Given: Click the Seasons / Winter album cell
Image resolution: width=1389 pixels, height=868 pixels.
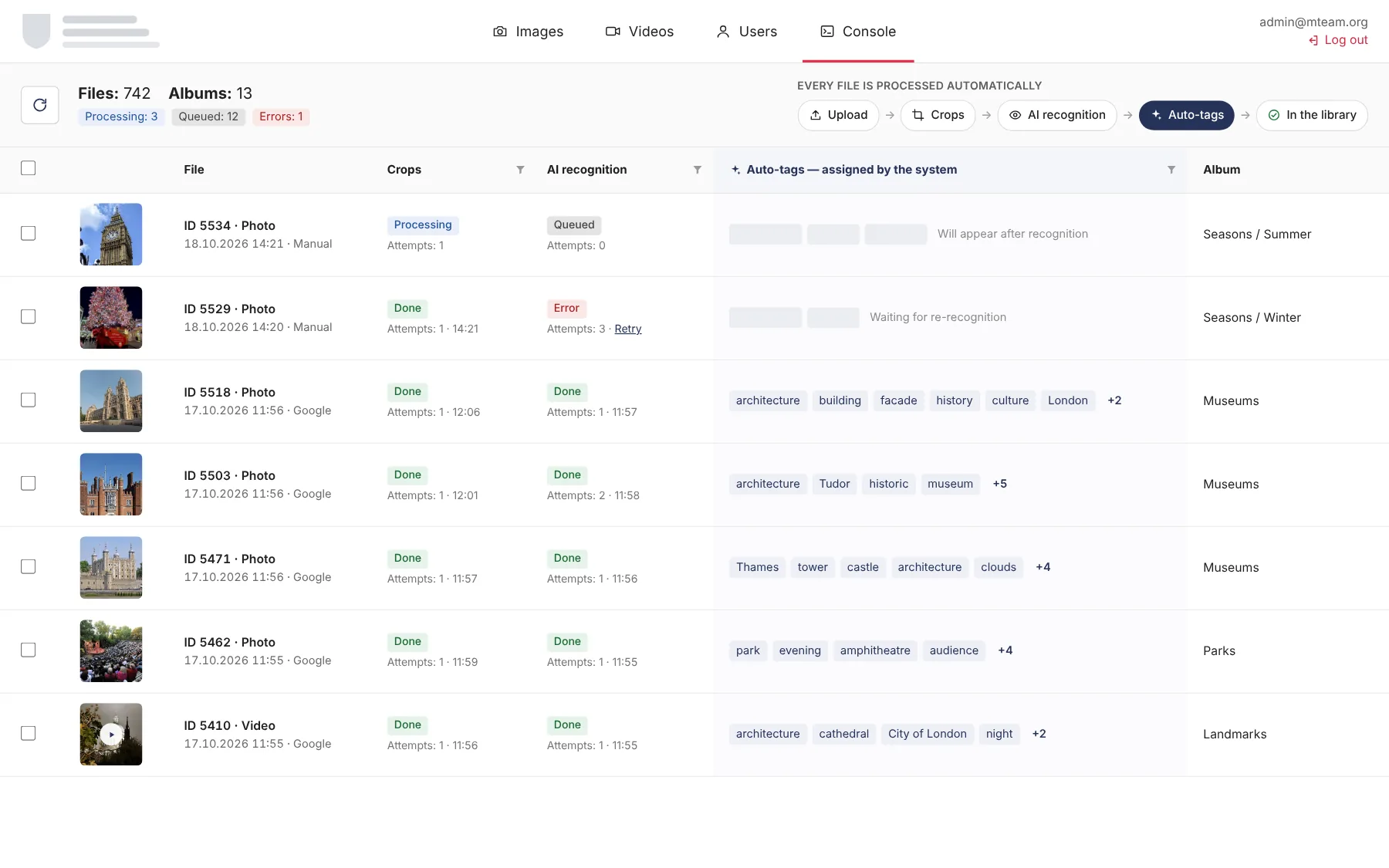Looking at the screenshot, I should pos(1252,318).
